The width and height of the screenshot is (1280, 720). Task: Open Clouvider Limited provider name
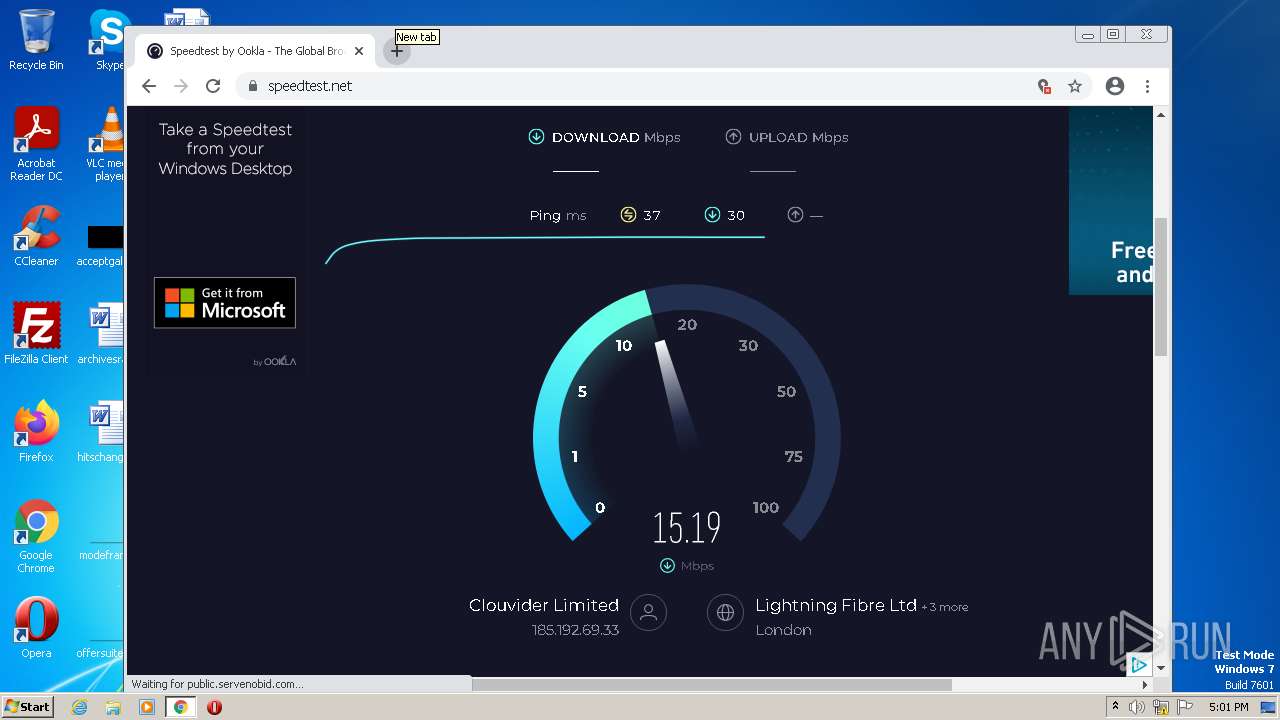[x=544, y=605]
